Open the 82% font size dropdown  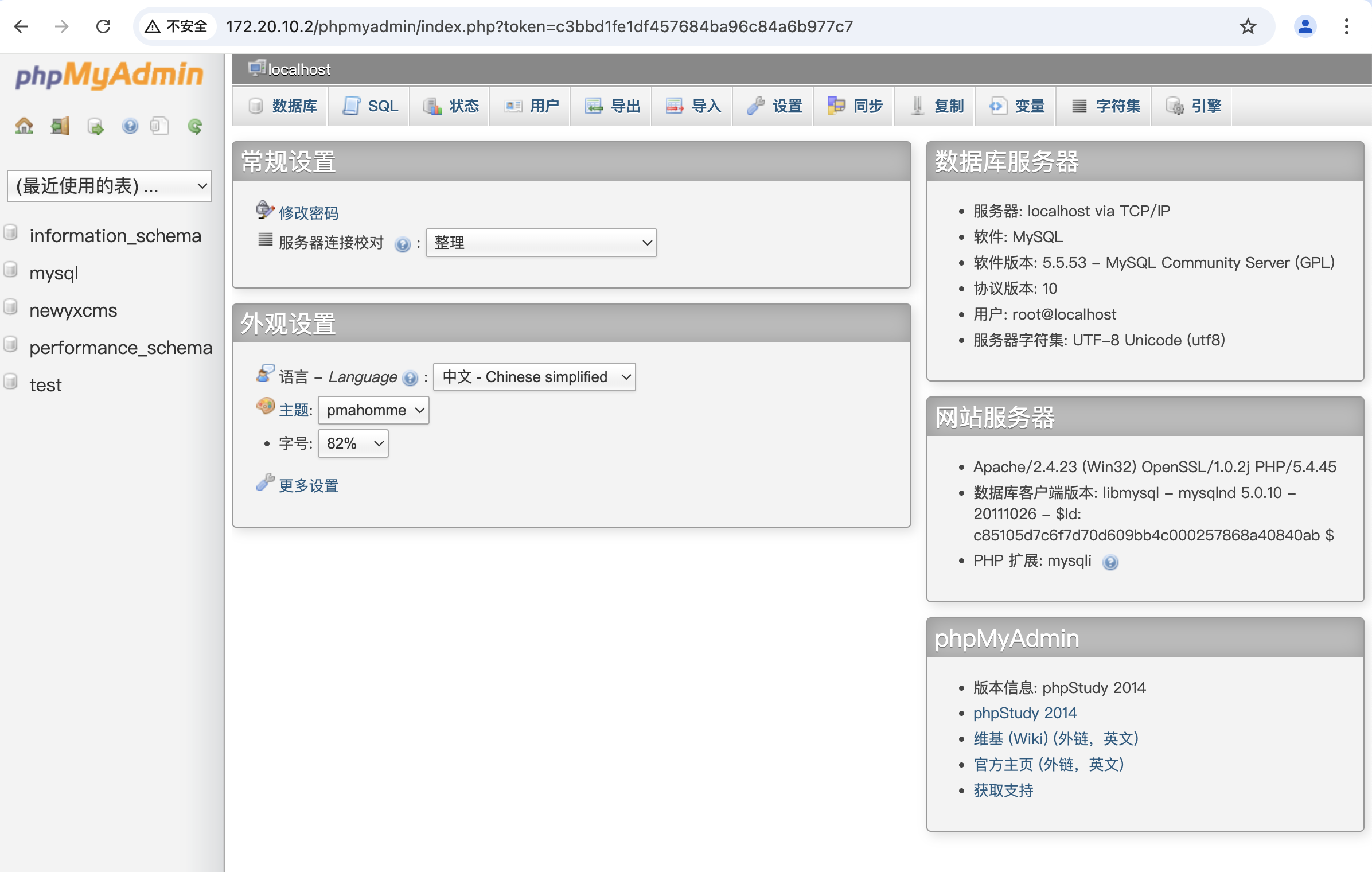(353, 443)
